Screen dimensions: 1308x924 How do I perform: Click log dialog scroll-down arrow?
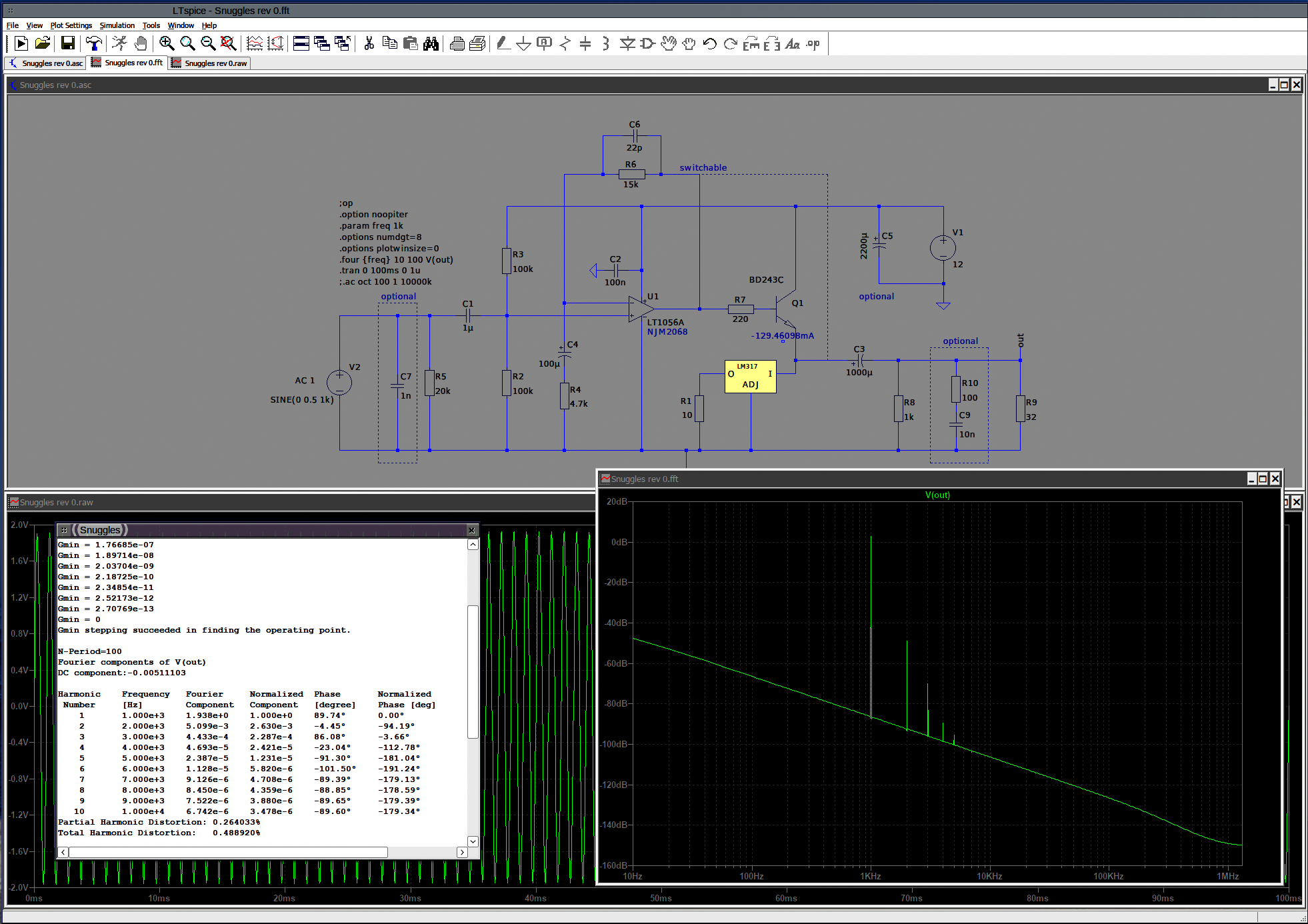(473, 841)
